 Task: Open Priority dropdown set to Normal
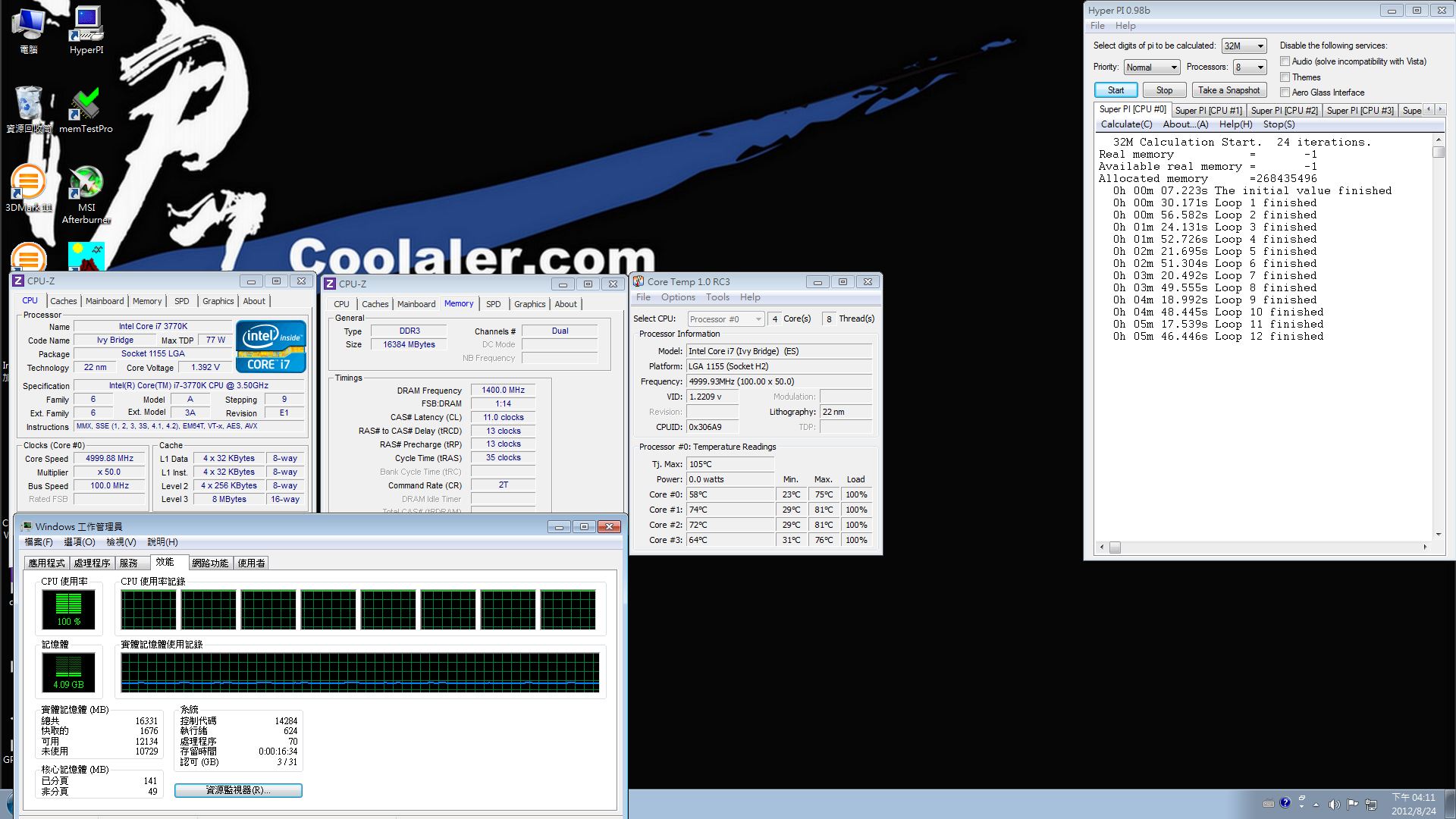coord(1151,67)
